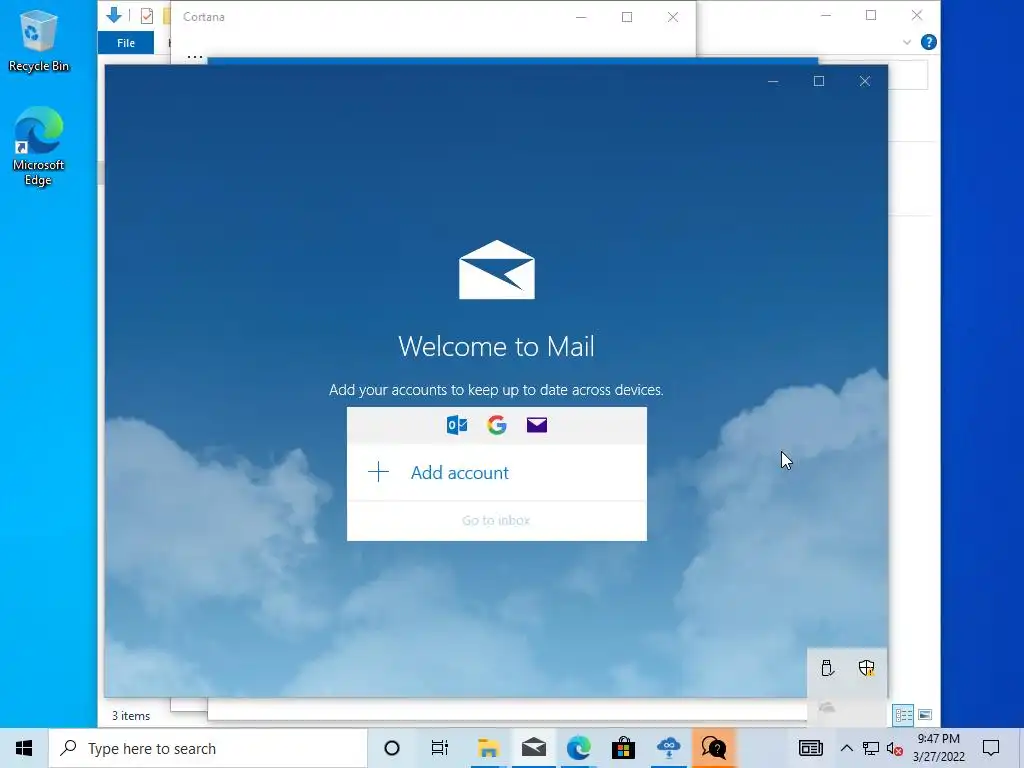Click the checkmark Properties icon in Explorer toolbar
The width and height of the screenshot is (1024, 768).
(147, 16)
